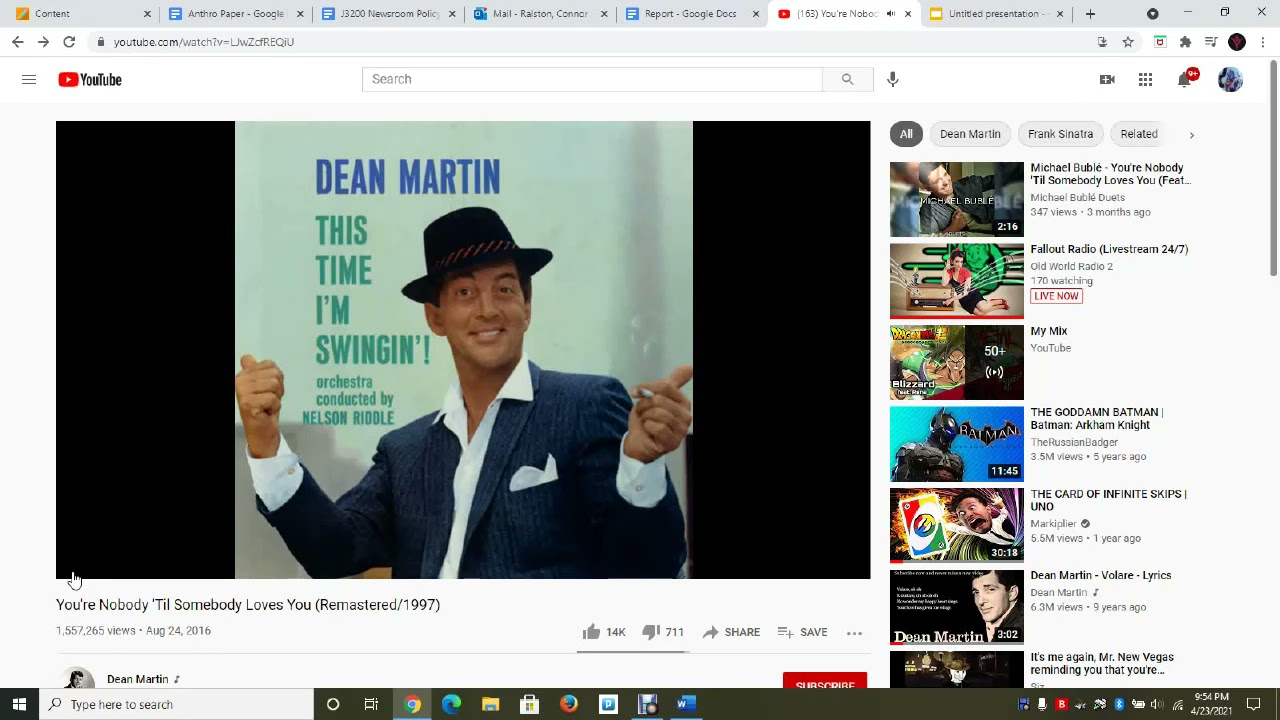
Task: Reload the YouTube page
Action: tap(69, 42)
